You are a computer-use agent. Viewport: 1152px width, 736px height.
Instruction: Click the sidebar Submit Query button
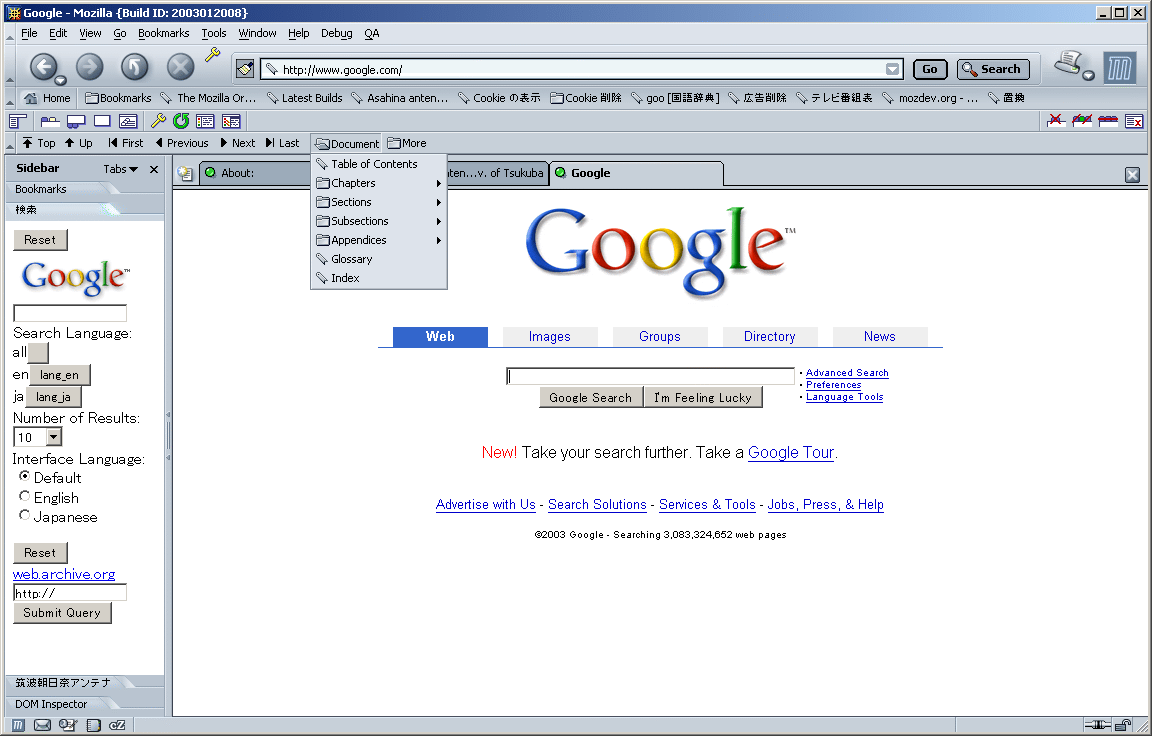coord(62,613)
